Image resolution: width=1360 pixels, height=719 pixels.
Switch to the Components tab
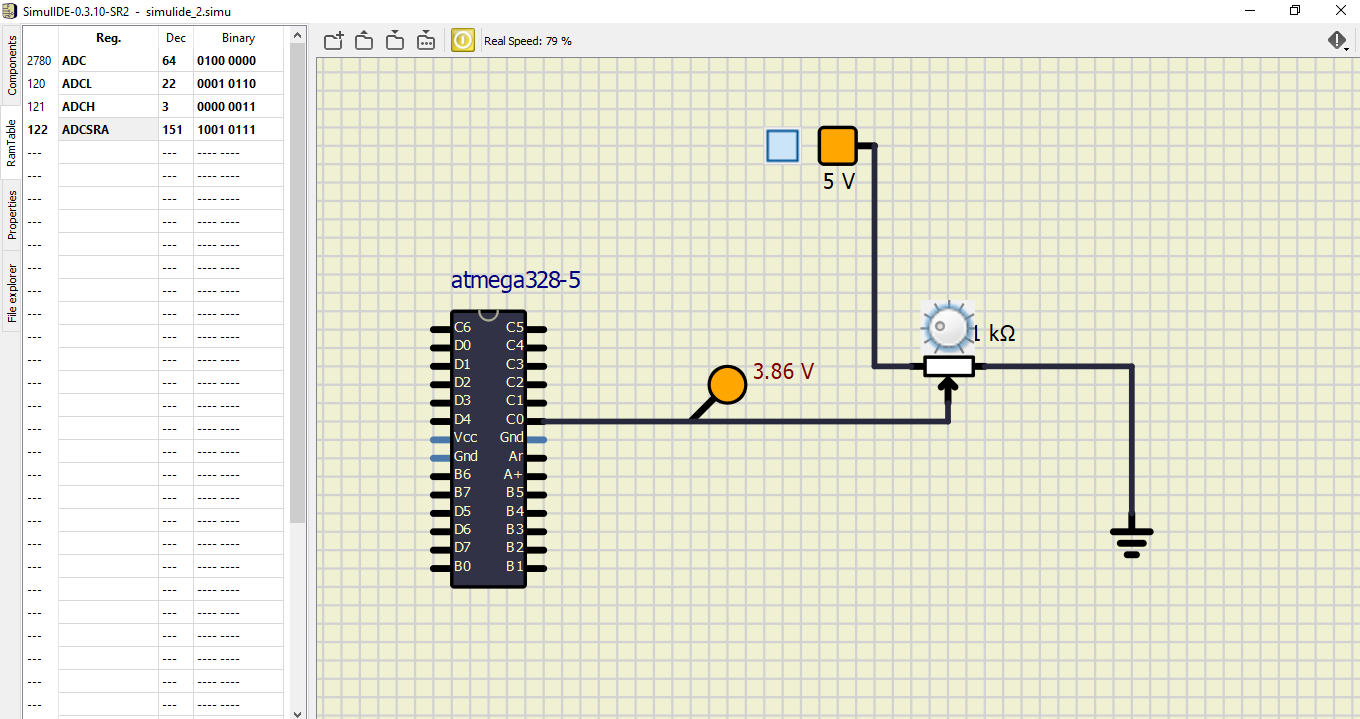coord(12,66)
